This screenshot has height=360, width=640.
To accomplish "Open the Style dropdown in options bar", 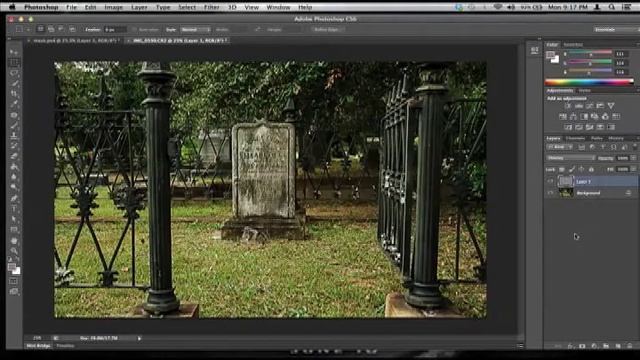I will 196,30.
